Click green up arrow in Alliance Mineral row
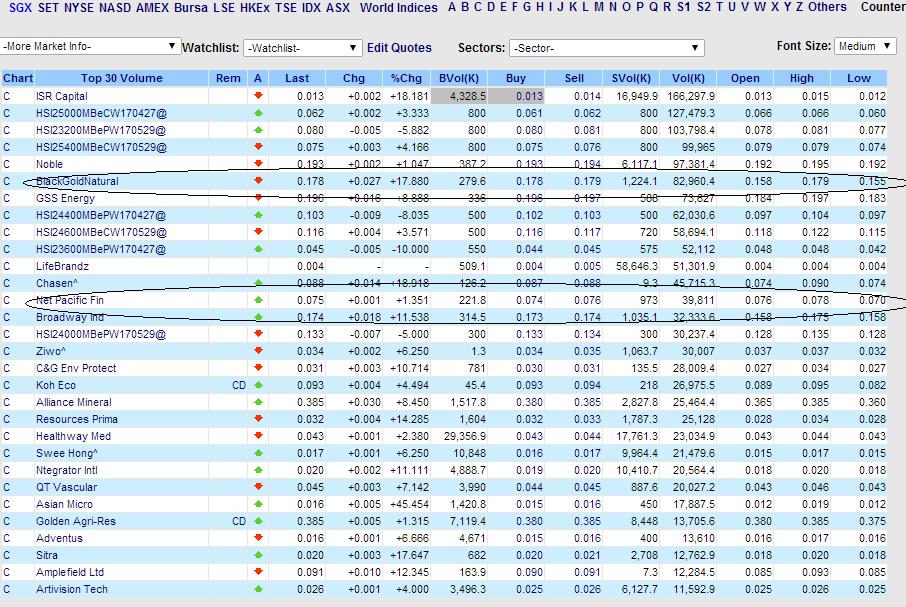This screenshot has width=906, height=607. tap(258, 402)
